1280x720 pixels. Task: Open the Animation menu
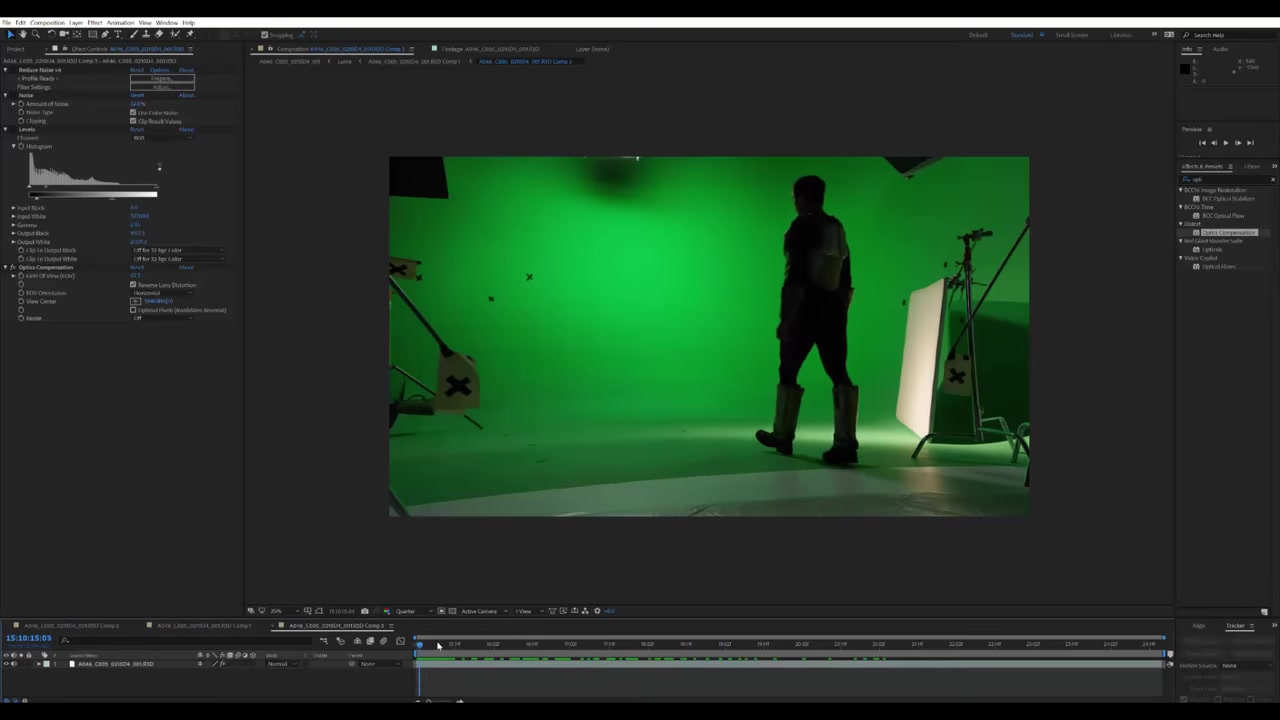[x=120, y=22]
